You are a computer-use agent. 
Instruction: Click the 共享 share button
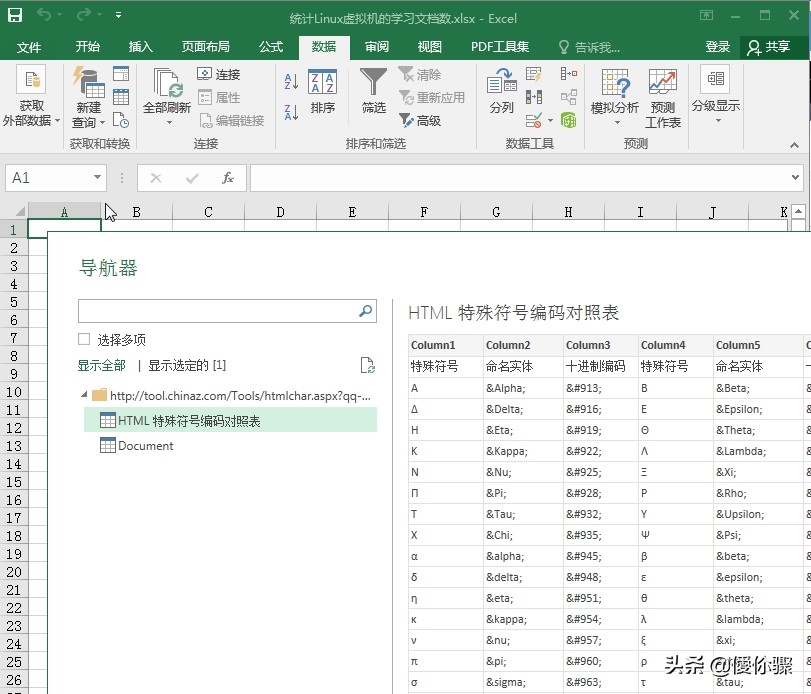(767, 47)
